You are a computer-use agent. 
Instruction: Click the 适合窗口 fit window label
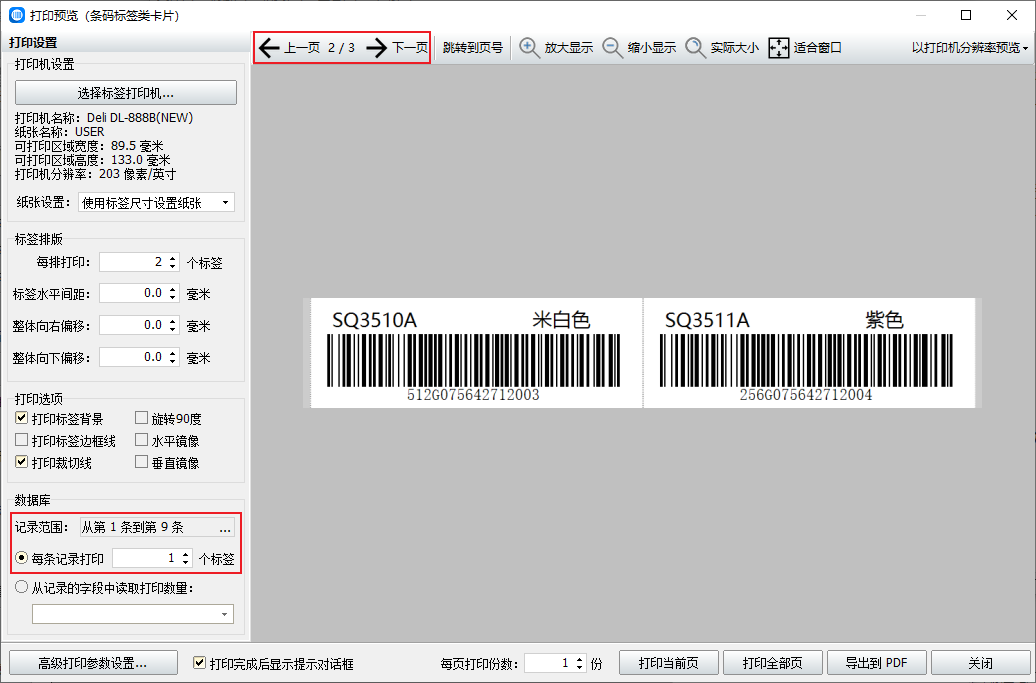click(x=817, y=48)
